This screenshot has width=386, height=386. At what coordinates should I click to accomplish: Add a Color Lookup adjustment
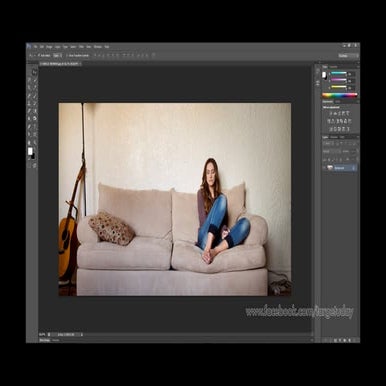point(350,121)
